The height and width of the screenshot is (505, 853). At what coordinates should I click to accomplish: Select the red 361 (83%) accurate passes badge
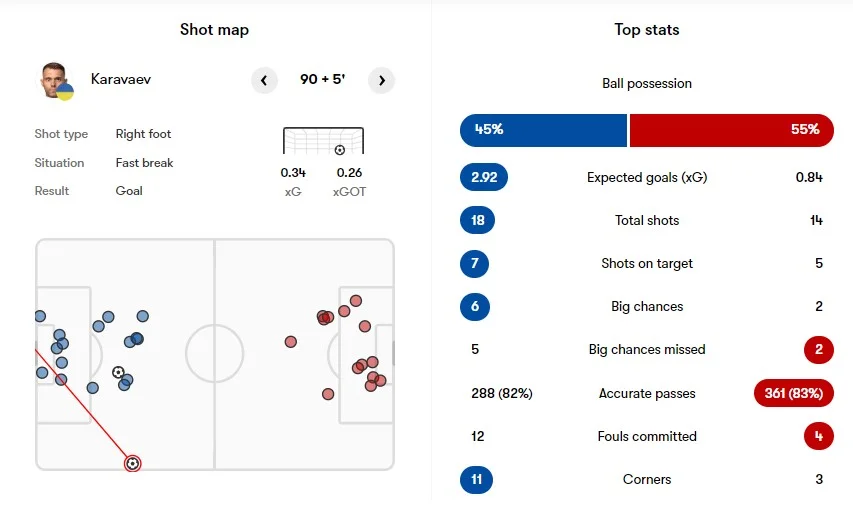(x=794, y=393)
